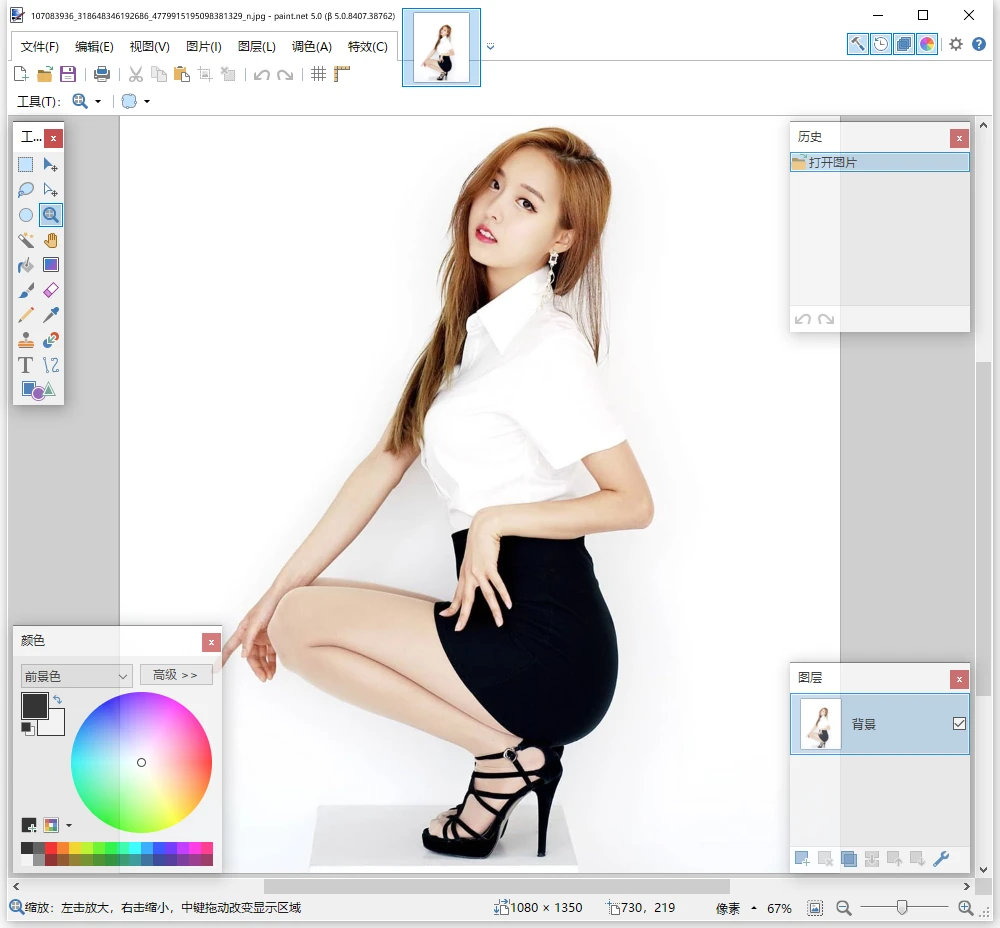This screenshot has height=928, width=1000.
Task: Click the 高级 >> button
Action: [176, 676]
